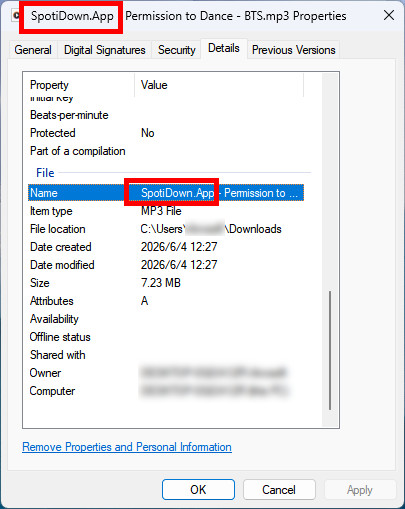Switch to the General tab

33,50
